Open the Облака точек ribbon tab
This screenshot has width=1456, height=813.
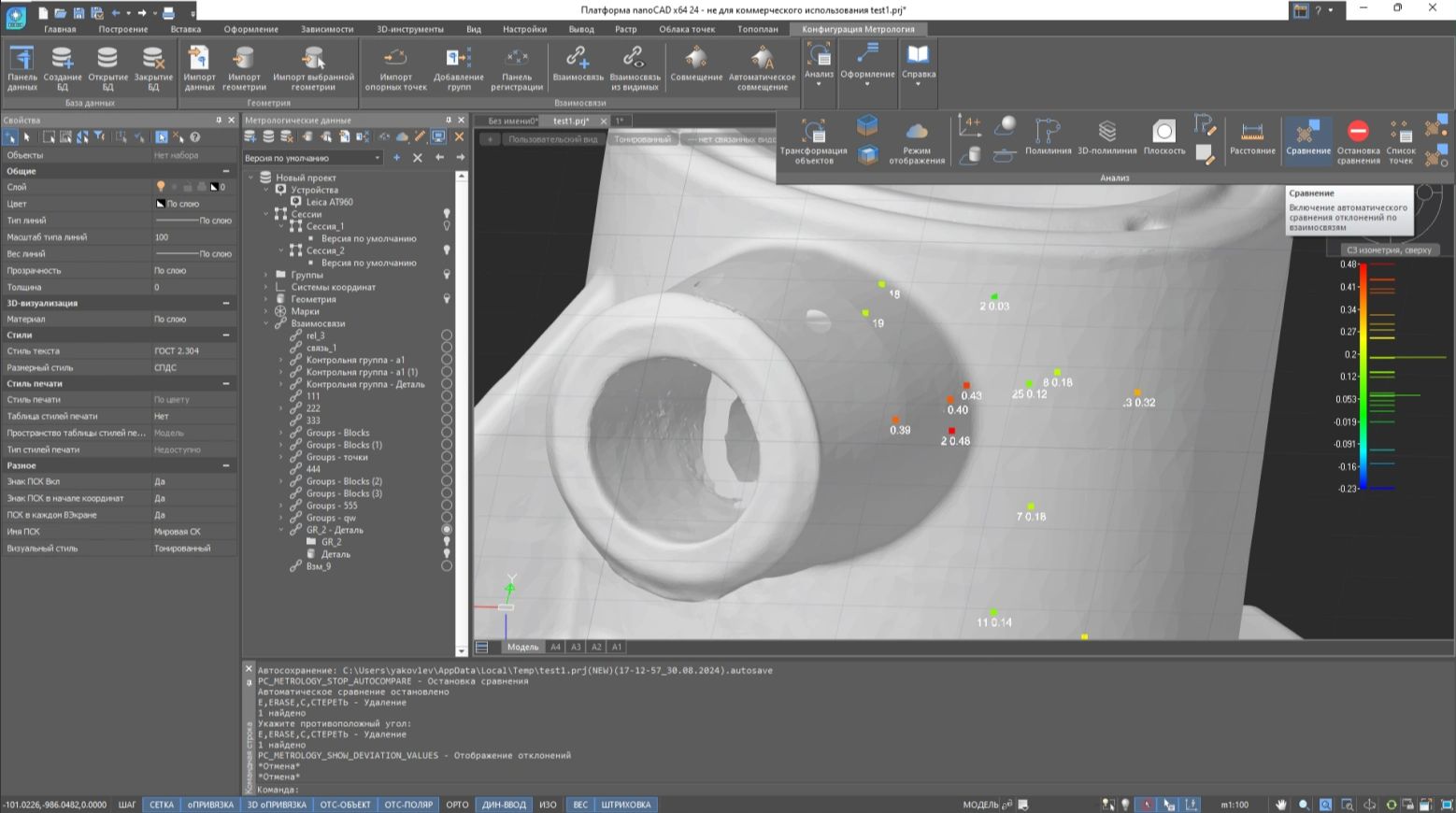(686, 29)
